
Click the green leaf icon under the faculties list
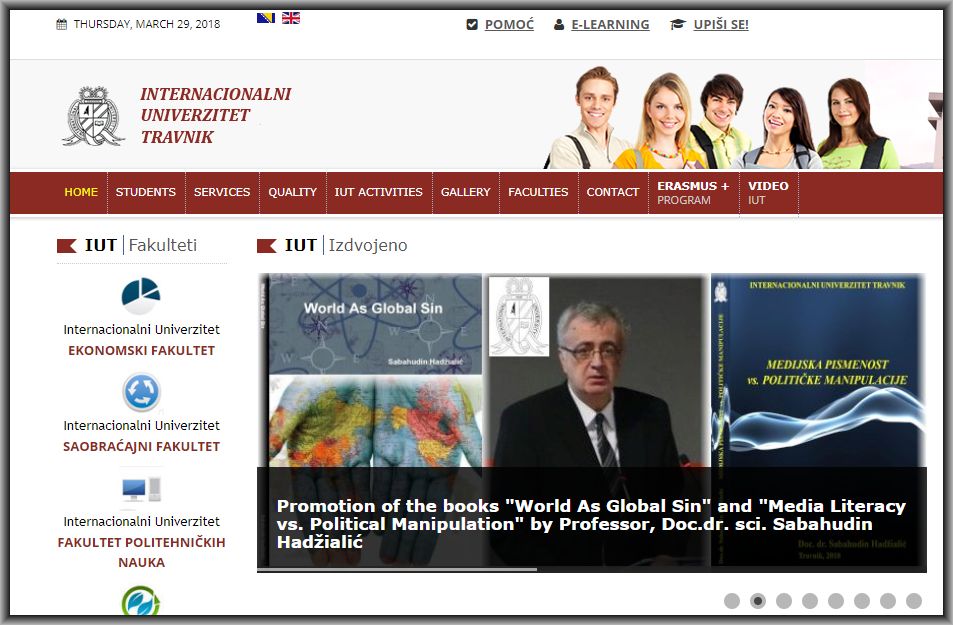coord(141,601)
